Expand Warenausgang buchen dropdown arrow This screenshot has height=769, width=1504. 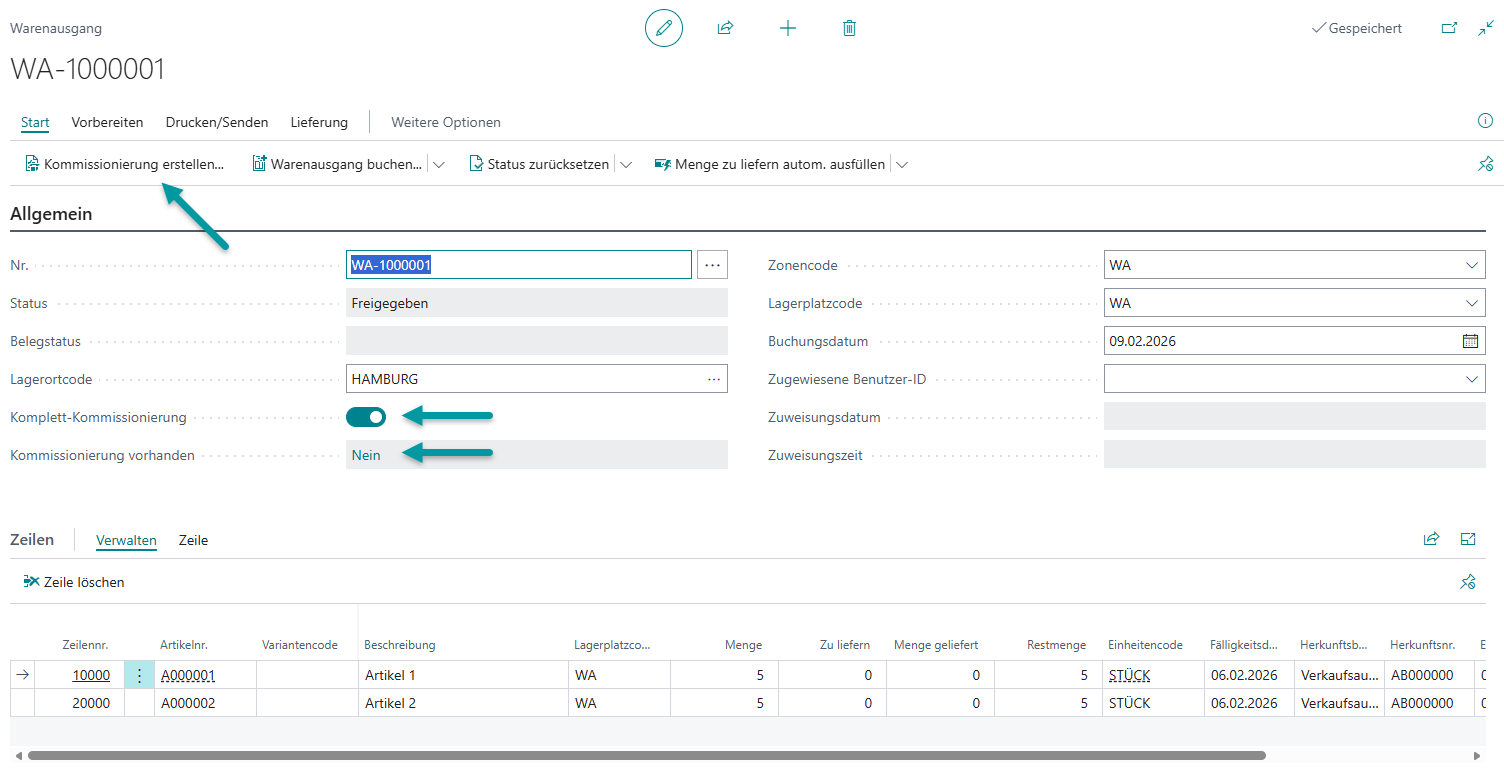click(x=438, y=164)
